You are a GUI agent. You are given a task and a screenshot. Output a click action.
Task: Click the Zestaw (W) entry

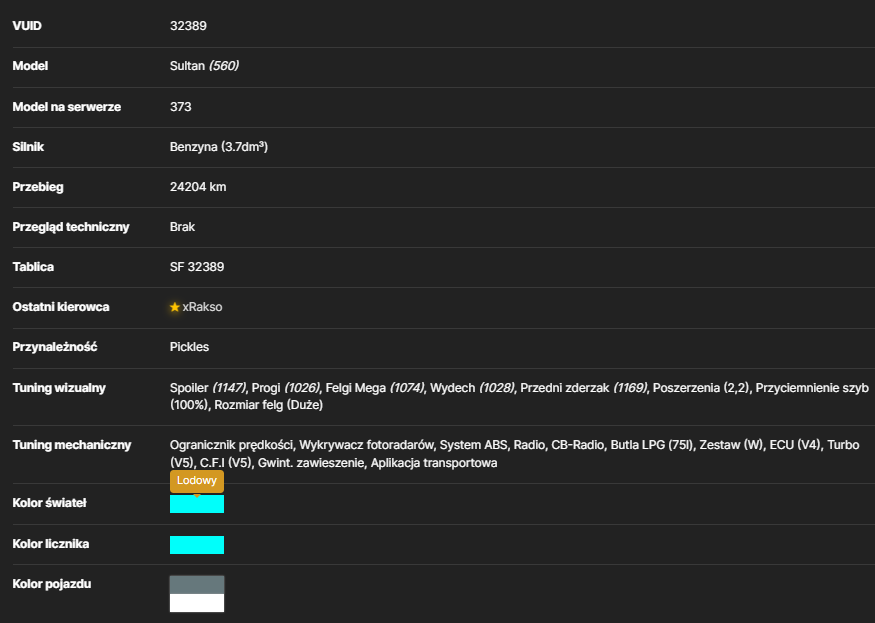(731, 445)
